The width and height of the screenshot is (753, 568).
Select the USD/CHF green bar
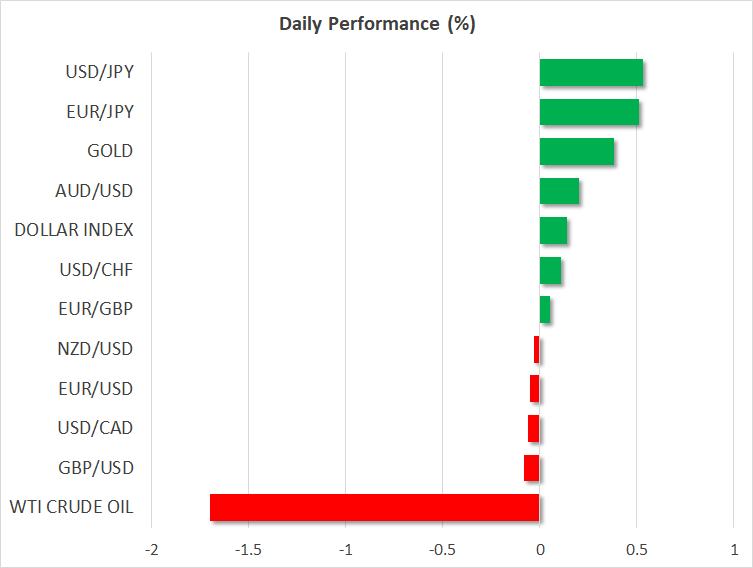pos(550,270)
